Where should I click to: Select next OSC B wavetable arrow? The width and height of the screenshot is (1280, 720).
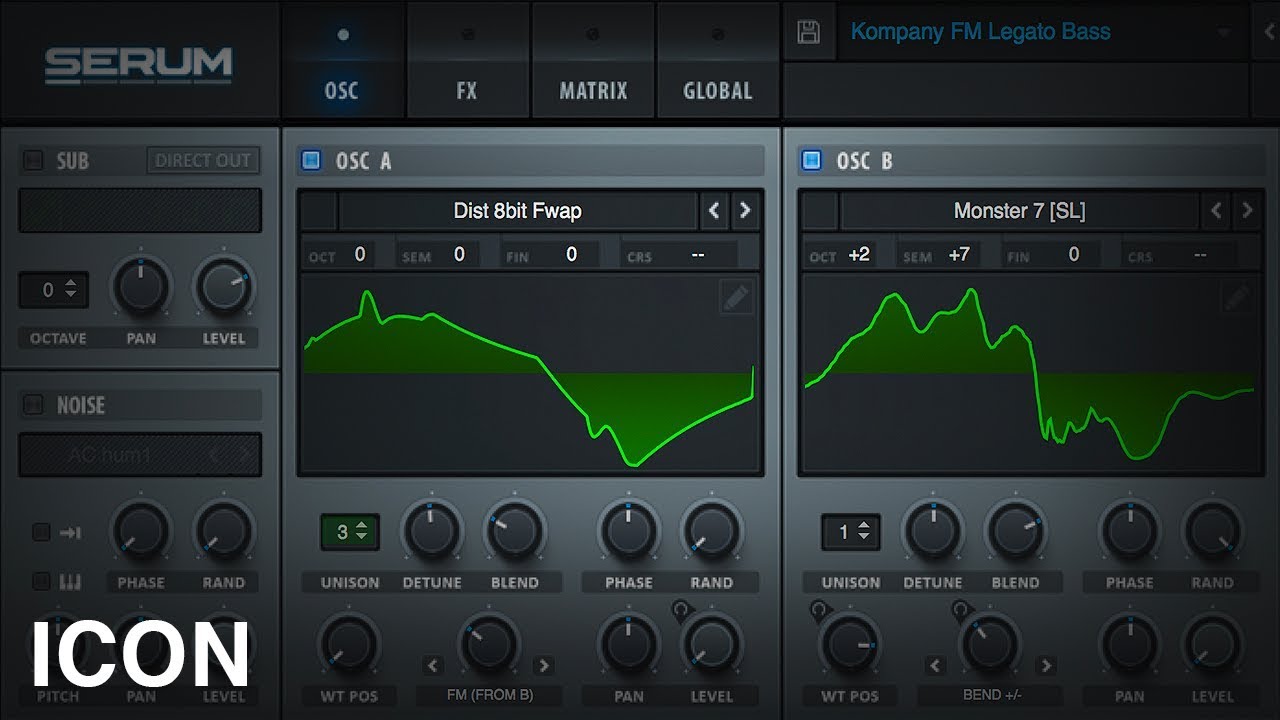click(1246, 211)
